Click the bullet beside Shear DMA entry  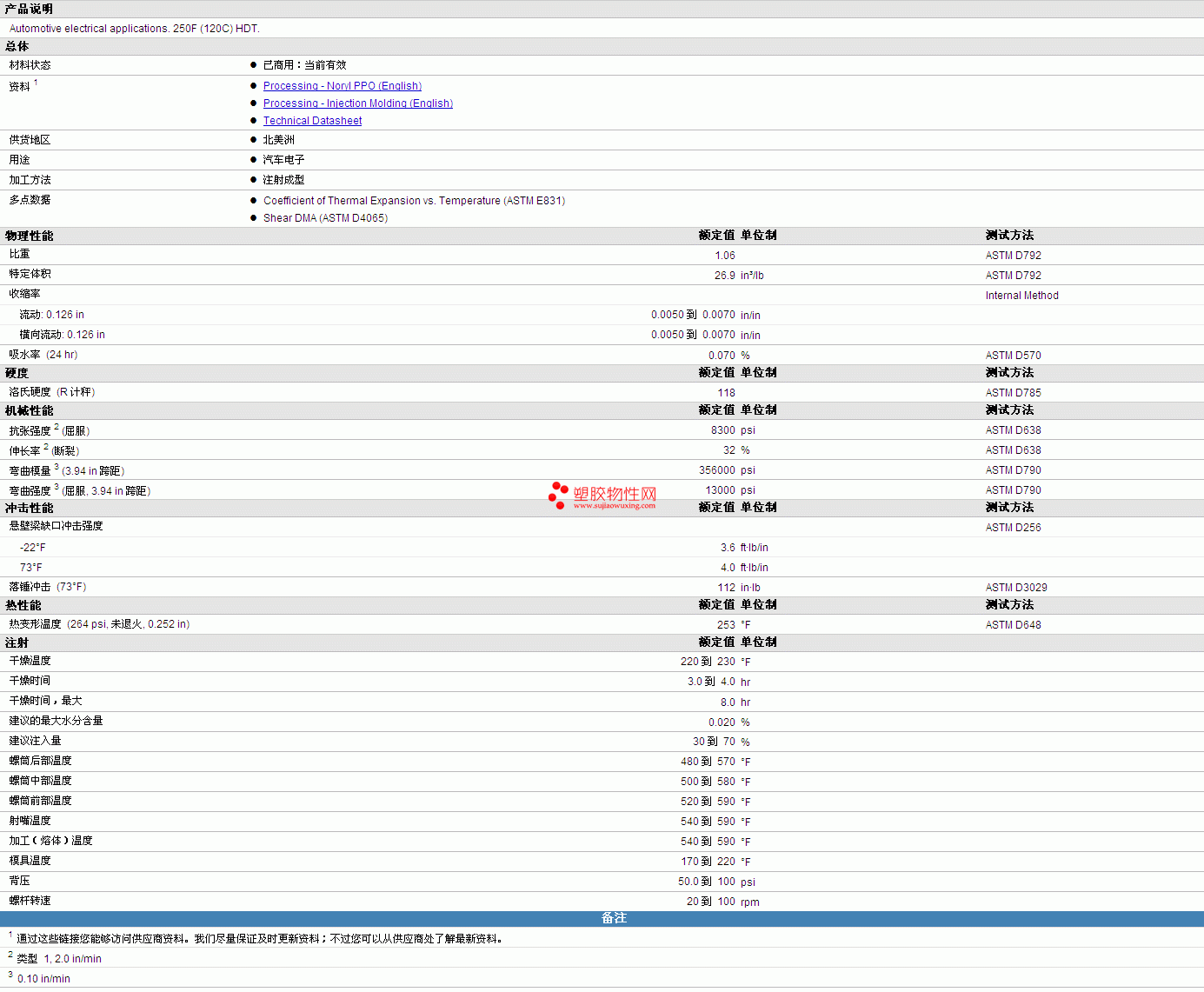(254, 218)
